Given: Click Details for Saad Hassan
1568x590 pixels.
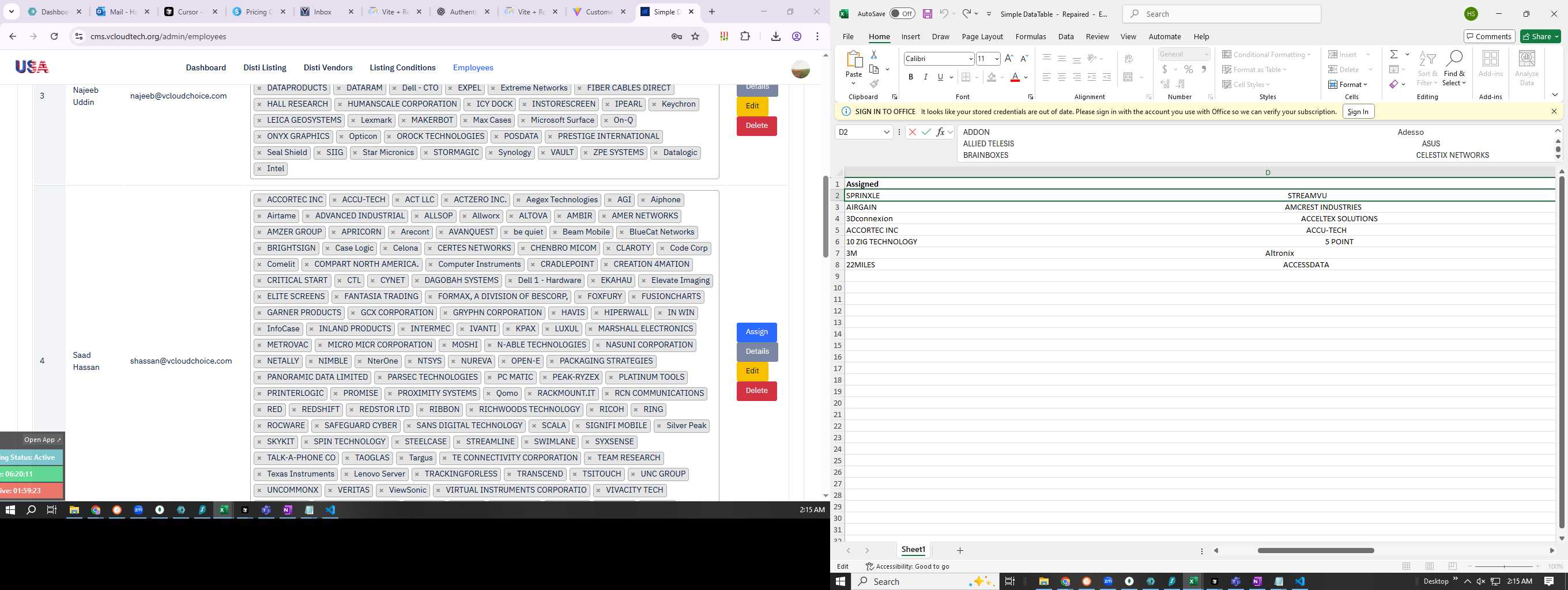Looking at the screenshot, I should point(756,351).
